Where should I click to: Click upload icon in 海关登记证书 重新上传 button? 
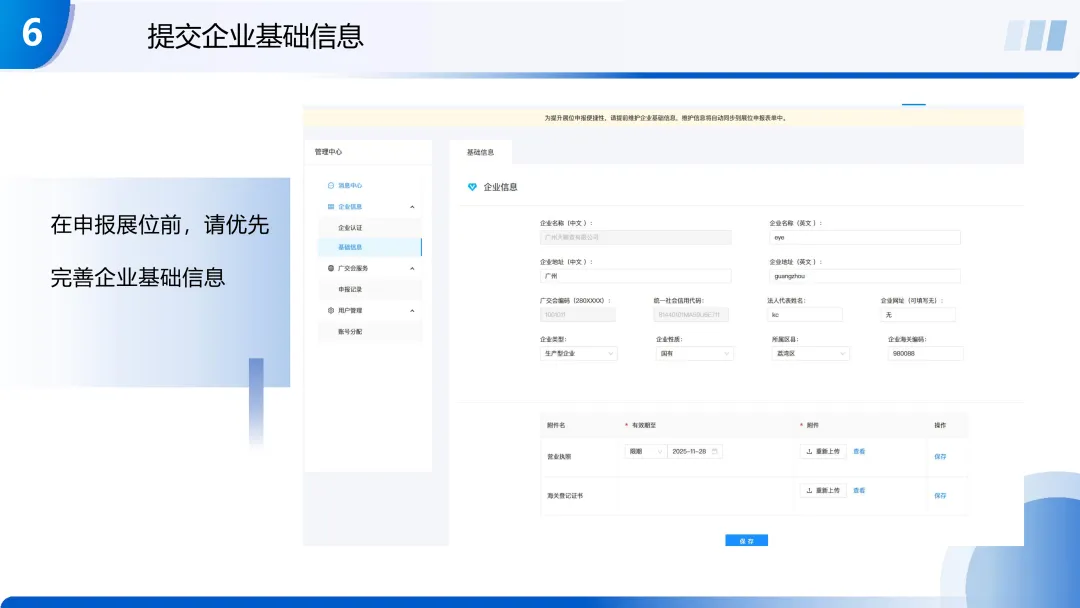coord(809,490)
